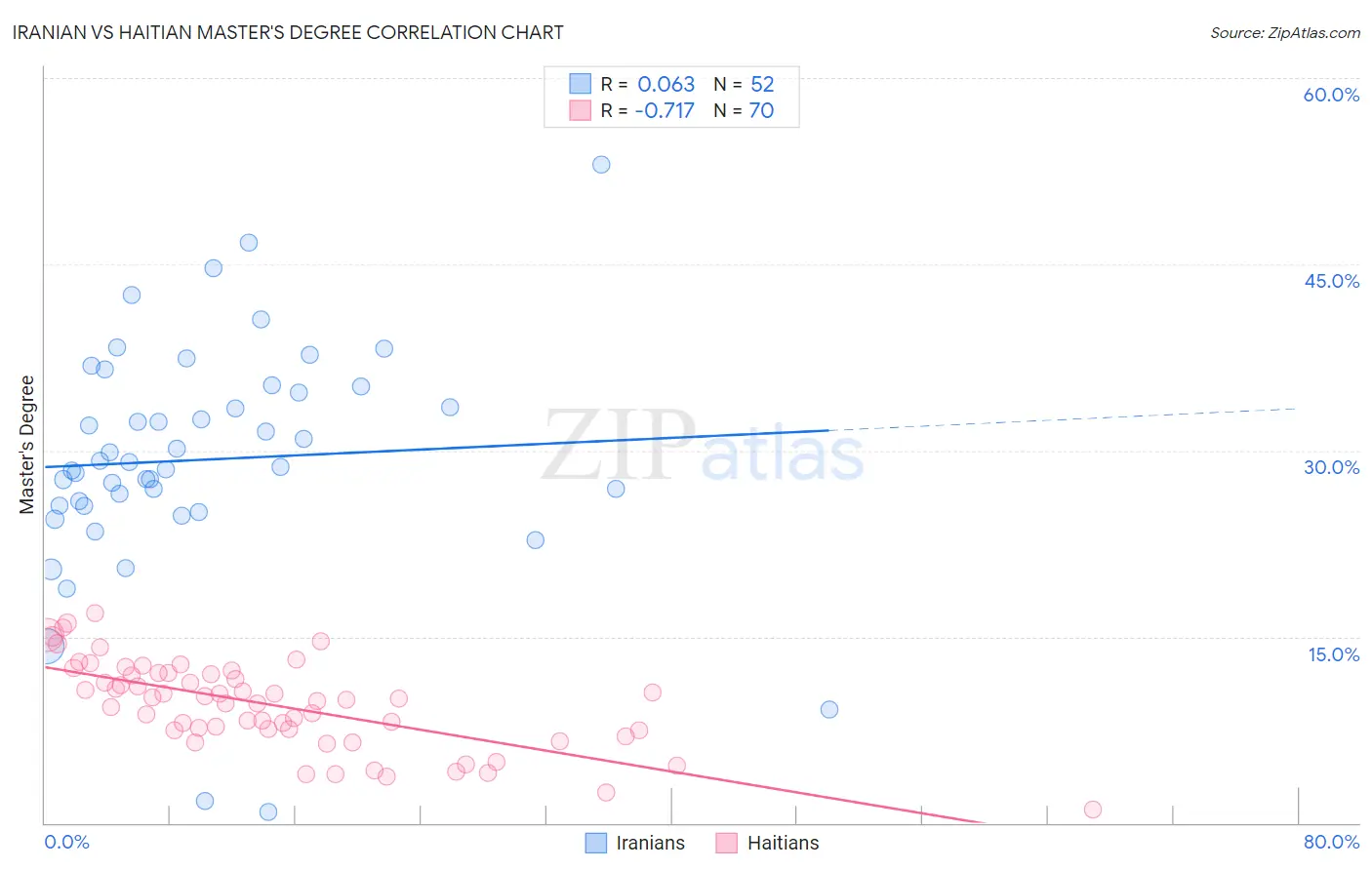Click the rightmost pink data point
The width and height of the screenshot is (1372, 870).
point(1093,810)
